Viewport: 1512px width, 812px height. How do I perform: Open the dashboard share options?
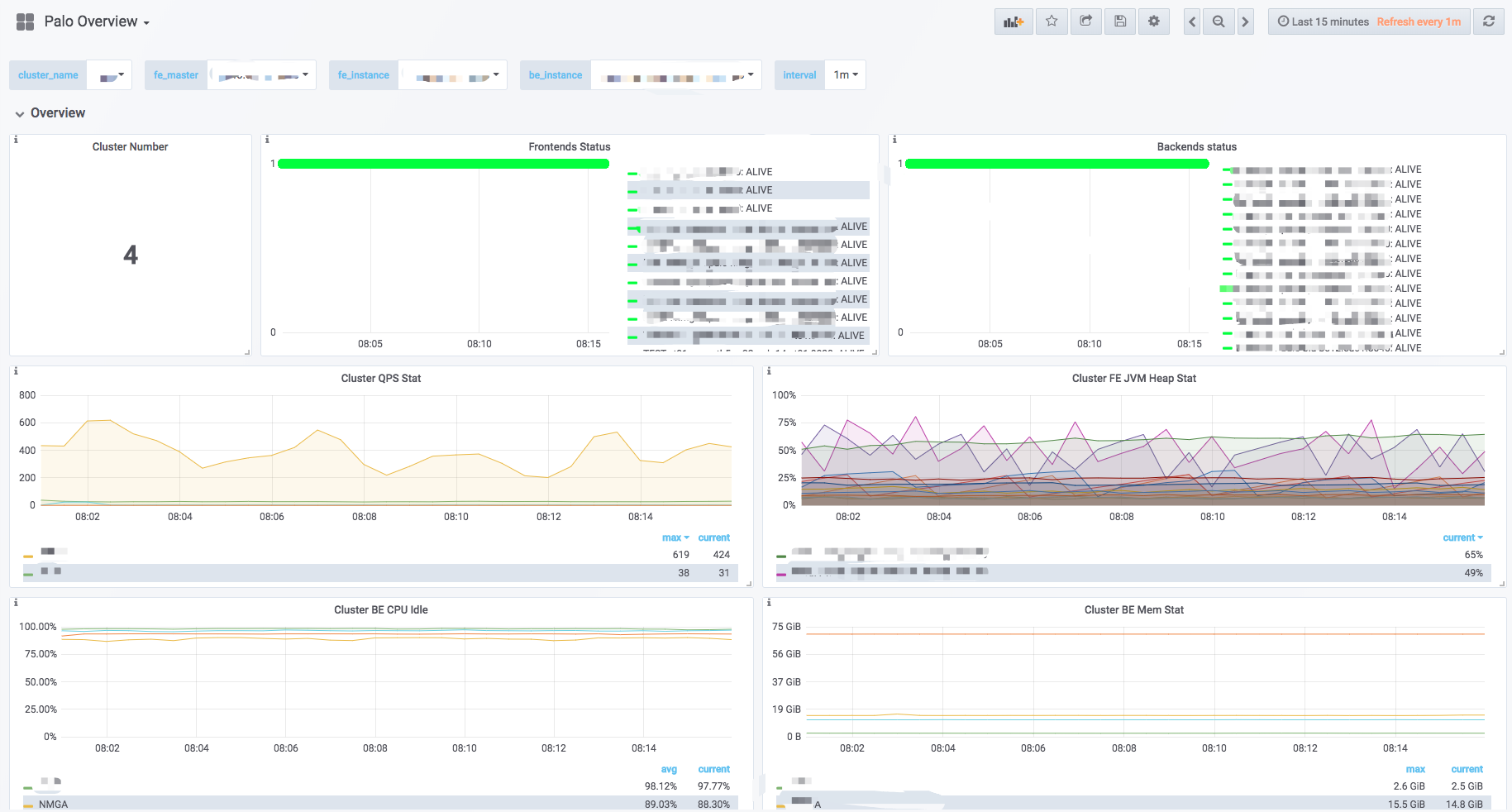[x=1085, y=21]
